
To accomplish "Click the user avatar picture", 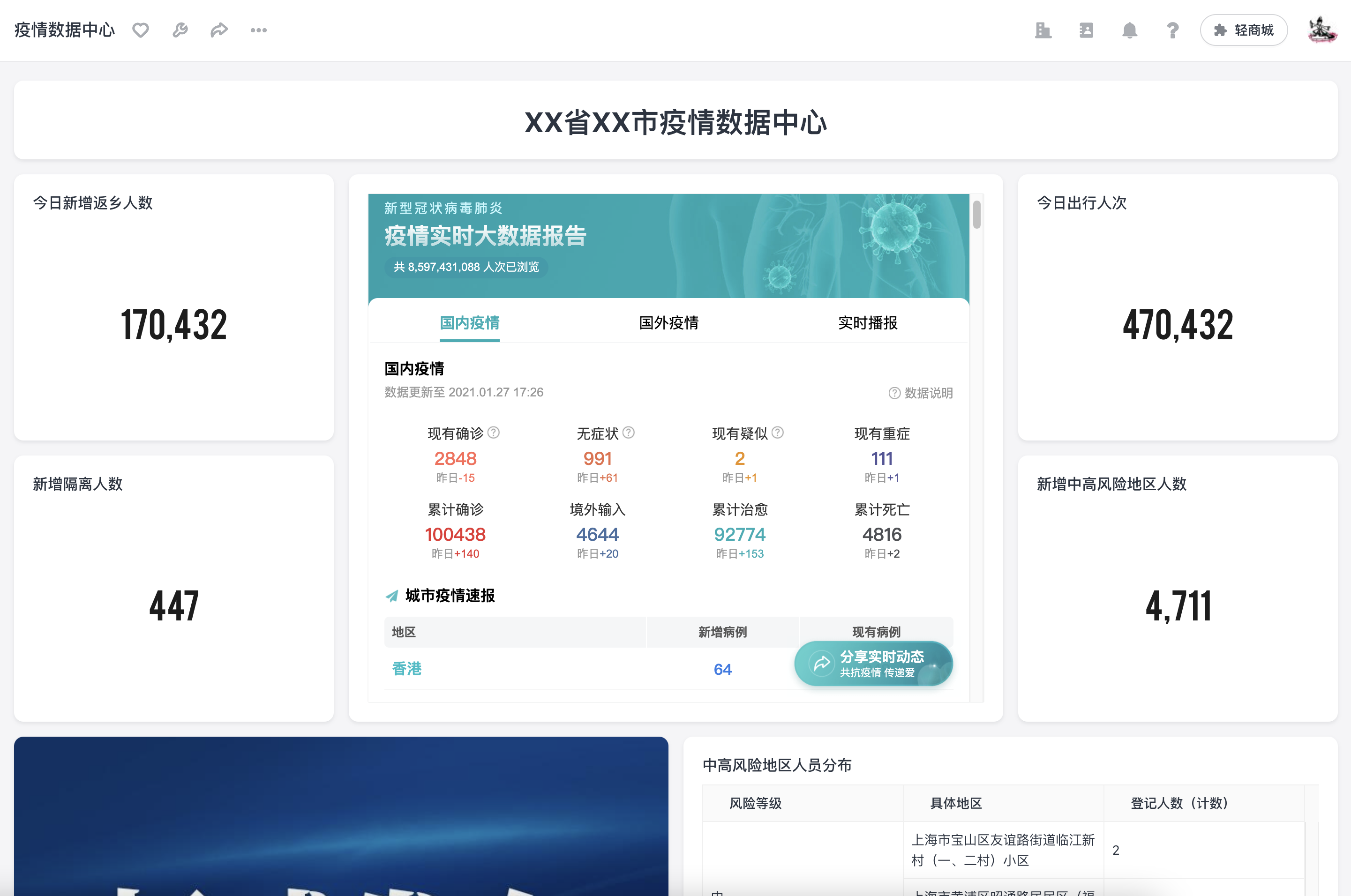I will 1322,30.
